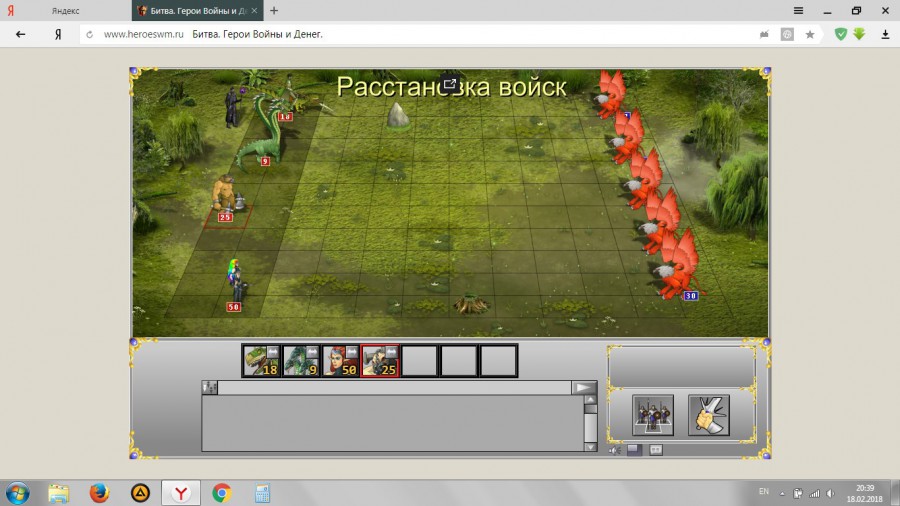Open the browser hamburger menu

(798, 11)
